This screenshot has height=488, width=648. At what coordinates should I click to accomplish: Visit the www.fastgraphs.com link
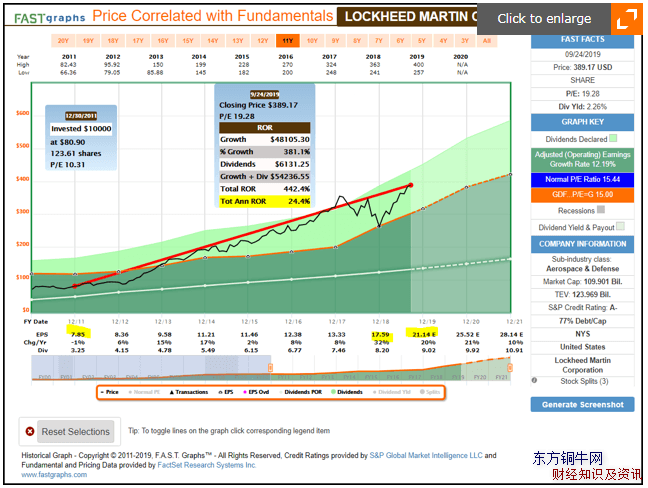pyautogui.click(x=54, y=475)
